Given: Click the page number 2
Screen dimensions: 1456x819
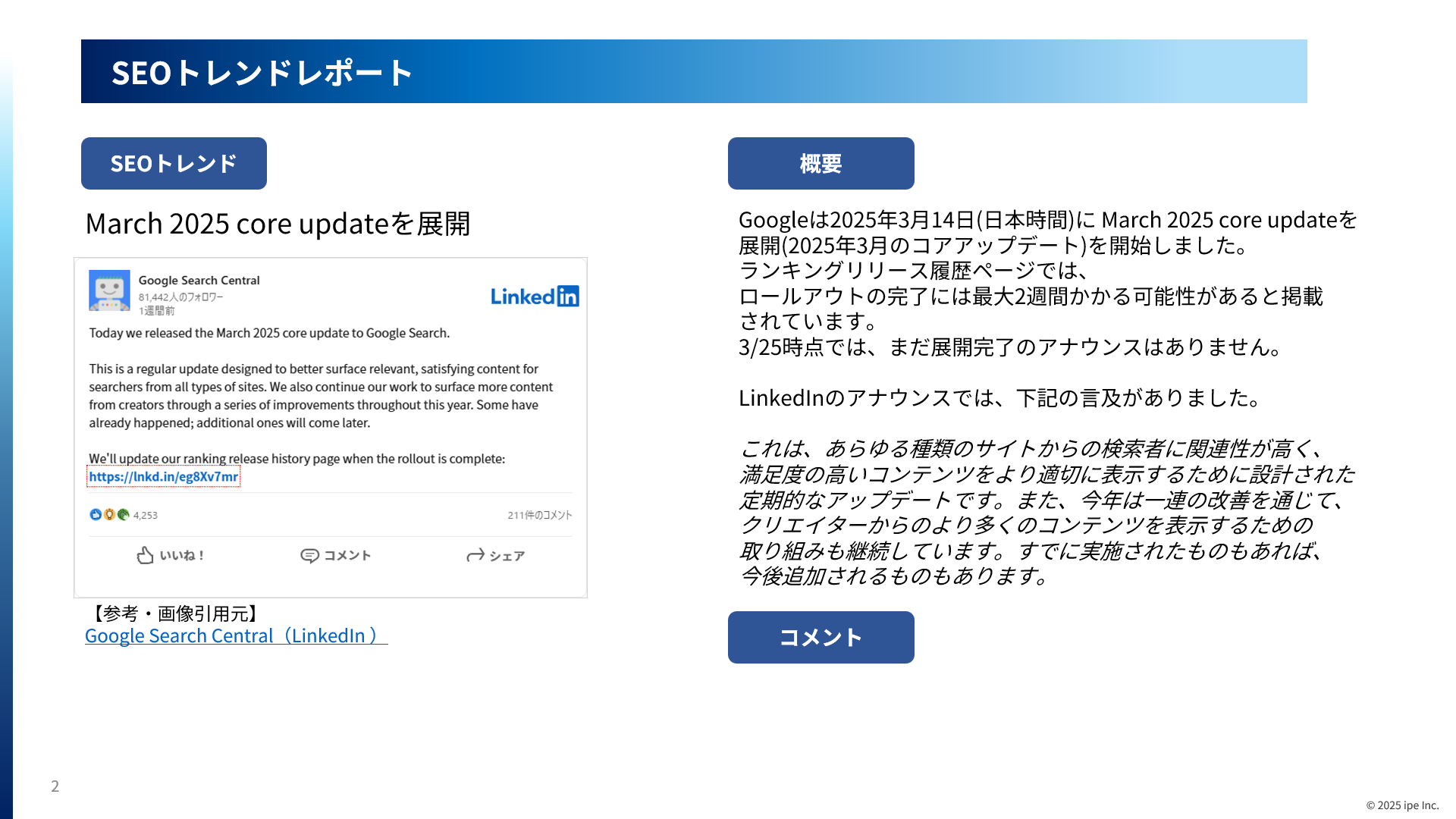Looking at the screenshot, I should (55, 786).
